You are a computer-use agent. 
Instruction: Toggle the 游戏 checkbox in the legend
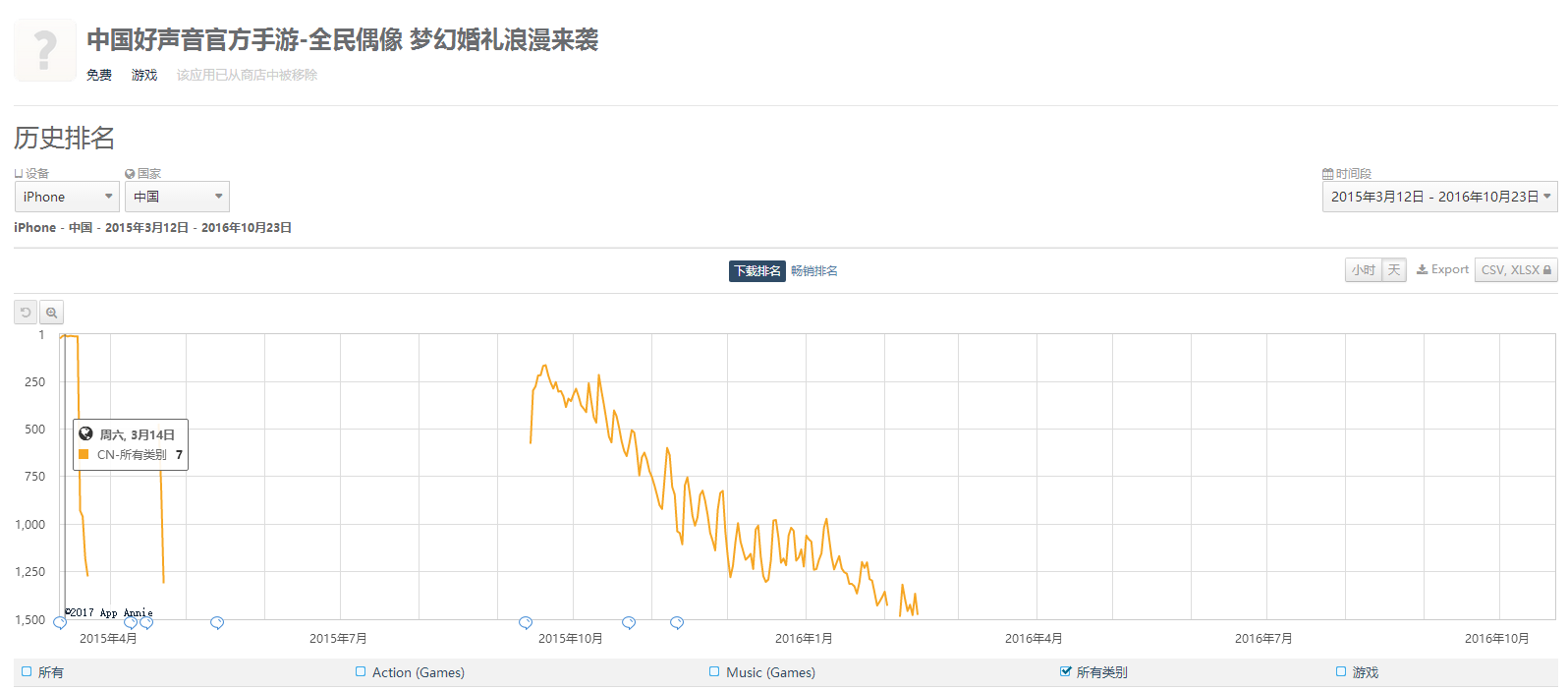[x=1341, y=672]
